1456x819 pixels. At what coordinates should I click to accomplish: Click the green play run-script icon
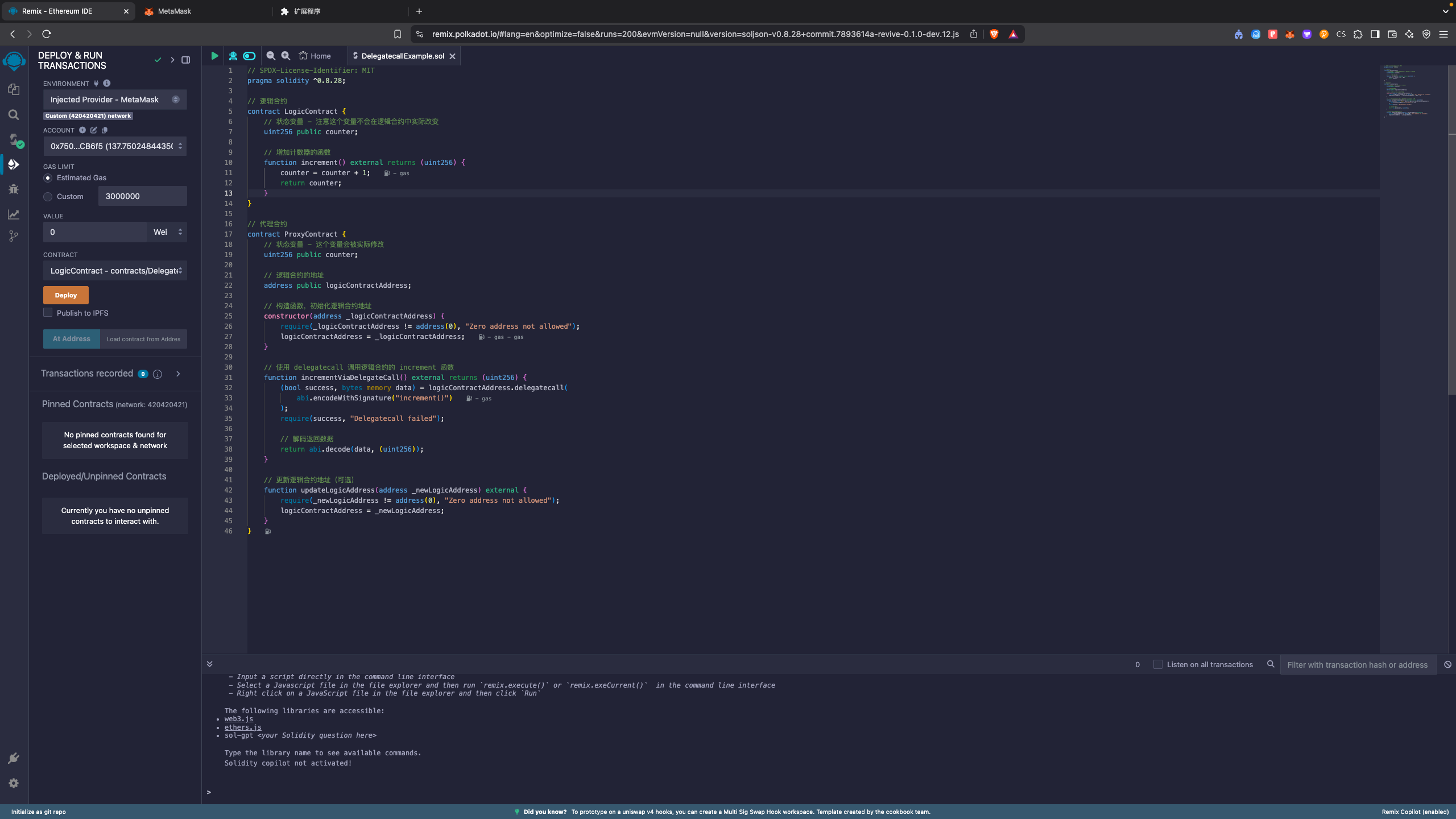pyautogui.click(x=214, y=56)
